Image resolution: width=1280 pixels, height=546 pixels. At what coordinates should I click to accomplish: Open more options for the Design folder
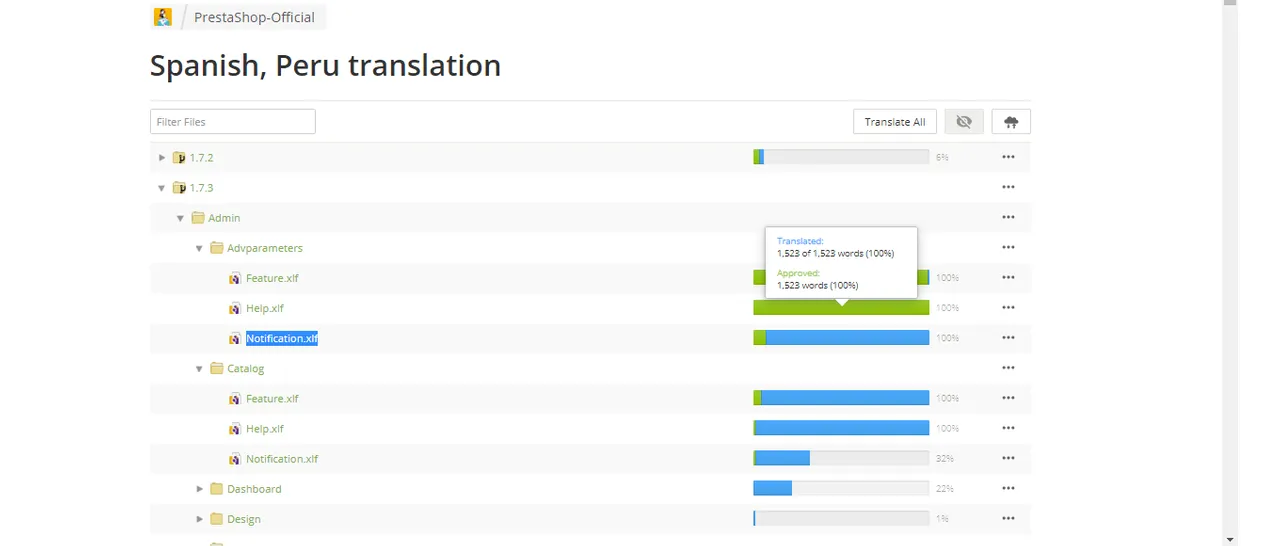[x=1008, y=519]
